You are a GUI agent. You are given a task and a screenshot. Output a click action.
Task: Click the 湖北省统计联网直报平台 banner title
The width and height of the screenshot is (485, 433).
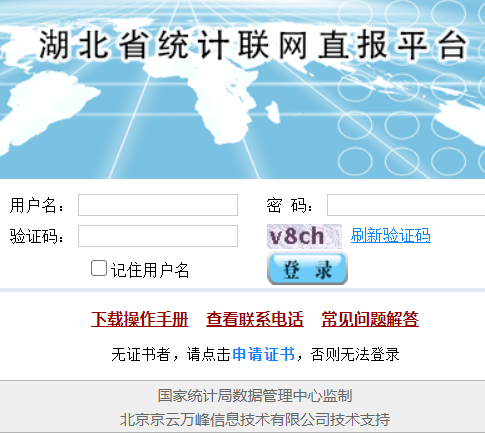coord(252,44)
